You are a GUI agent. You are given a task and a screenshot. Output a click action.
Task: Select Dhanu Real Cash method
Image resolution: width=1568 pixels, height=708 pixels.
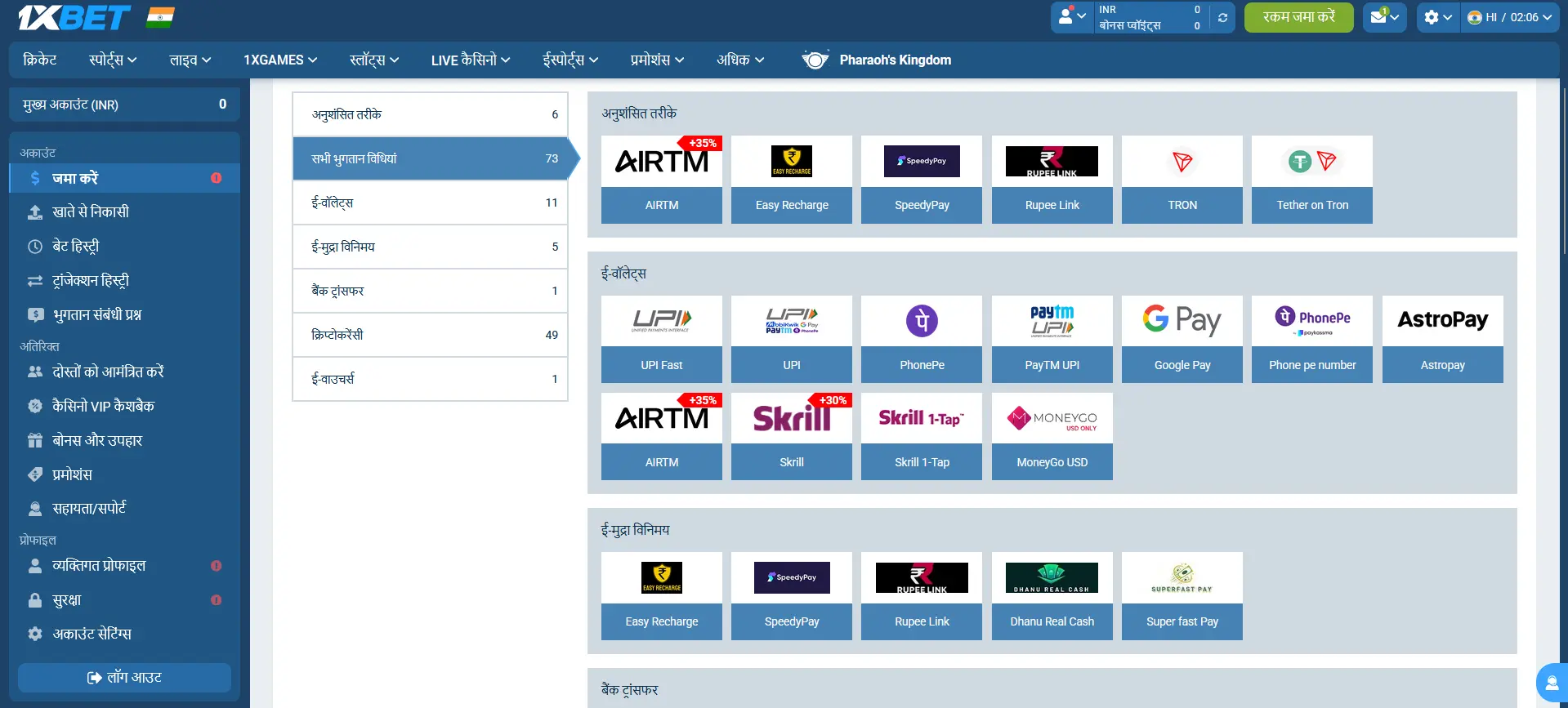click(1052, 596)
